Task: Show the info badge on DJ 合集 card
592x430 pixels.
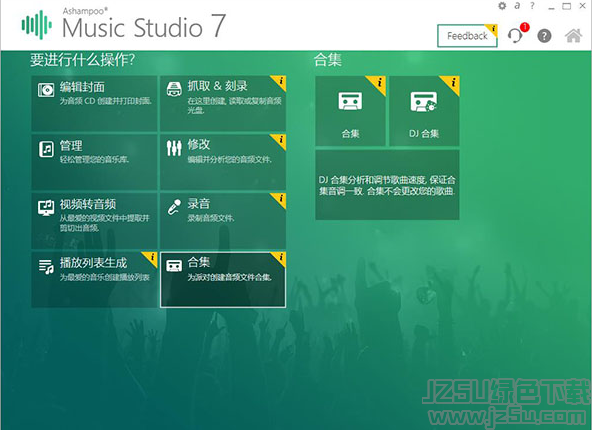Action: (453, 83)
